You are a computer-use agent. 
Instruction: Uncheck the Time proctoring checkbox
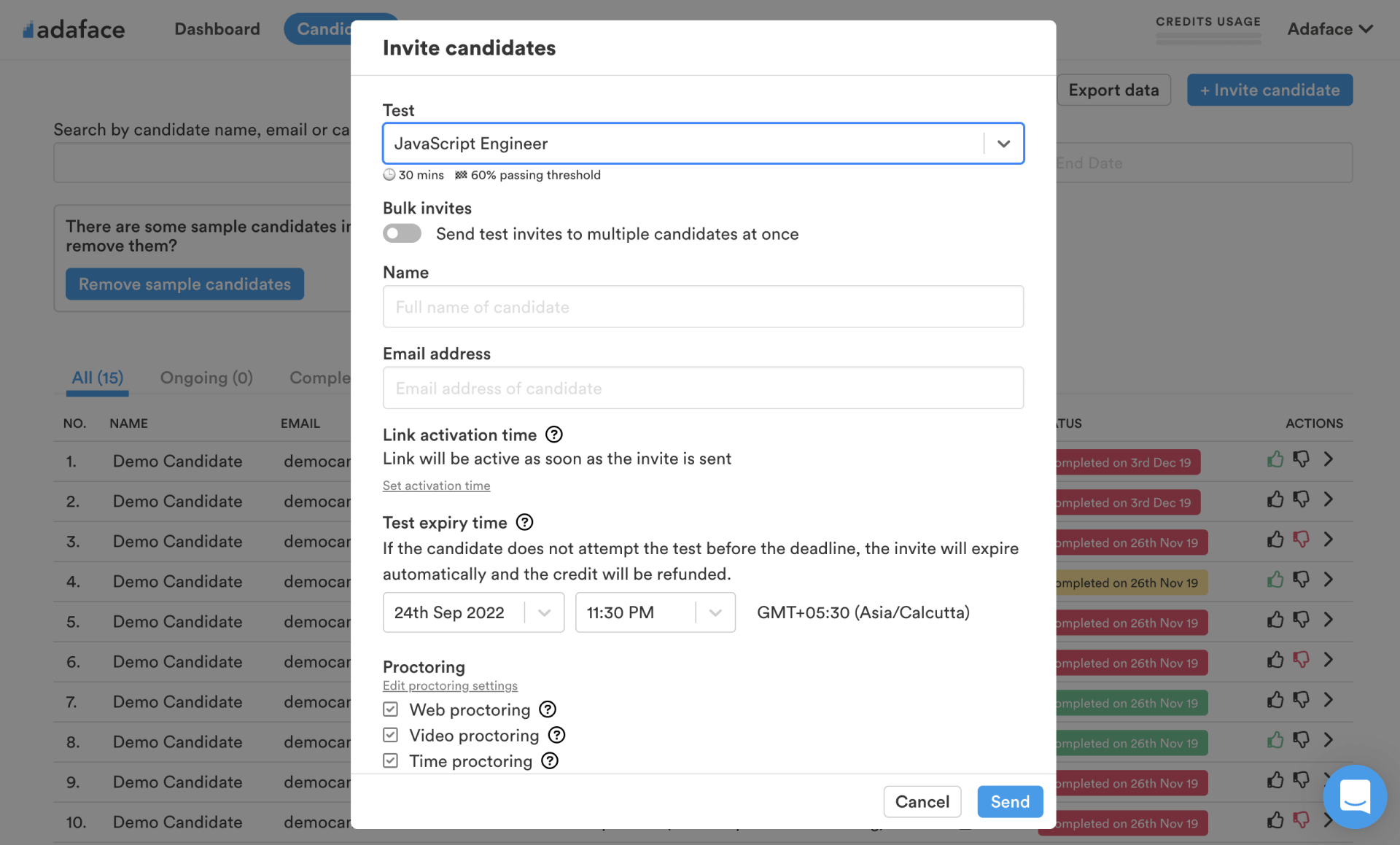coord(391,760)
